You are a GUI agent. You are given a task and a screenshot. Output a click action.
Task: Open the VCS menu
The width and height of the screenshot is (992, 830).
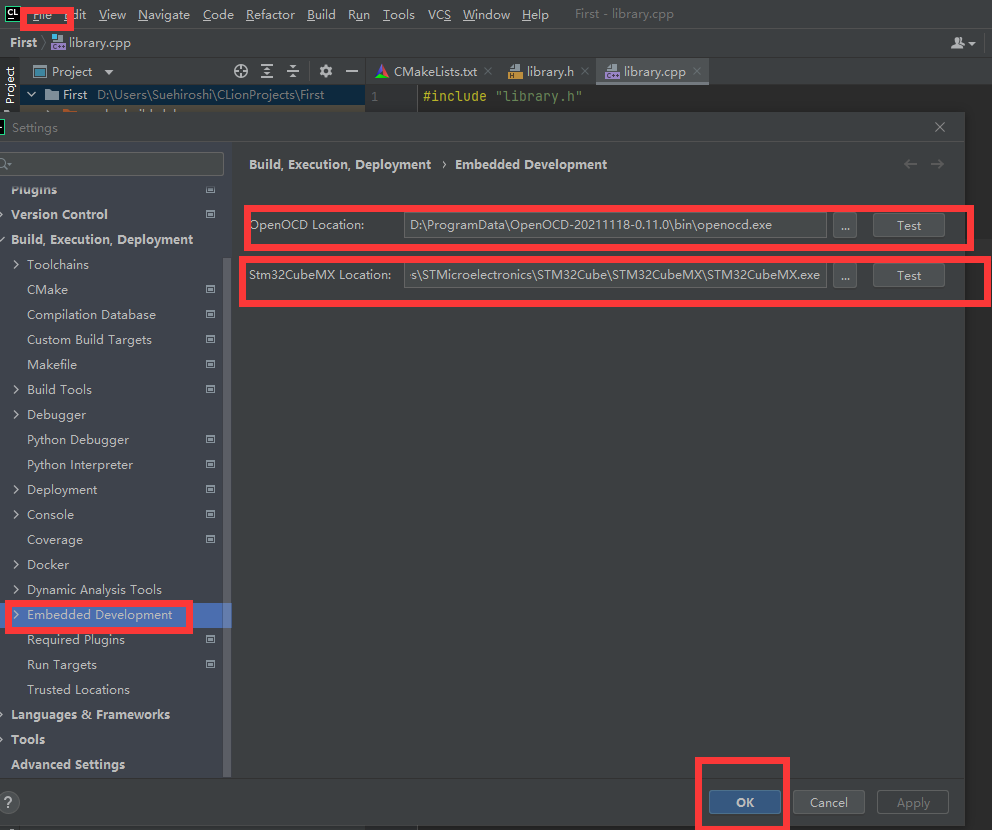pyautogui.click(x=439, y=15)
